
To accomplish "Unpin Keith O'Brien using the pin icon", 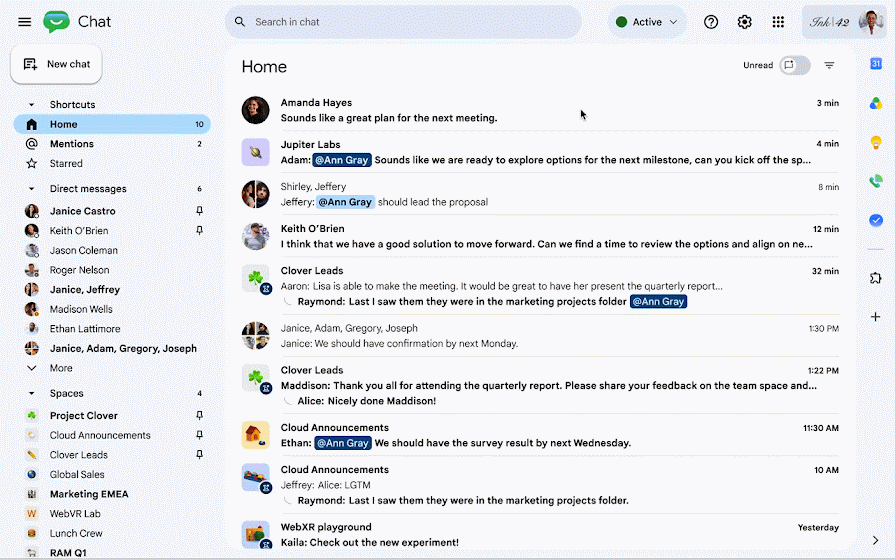I will (199, 230).
